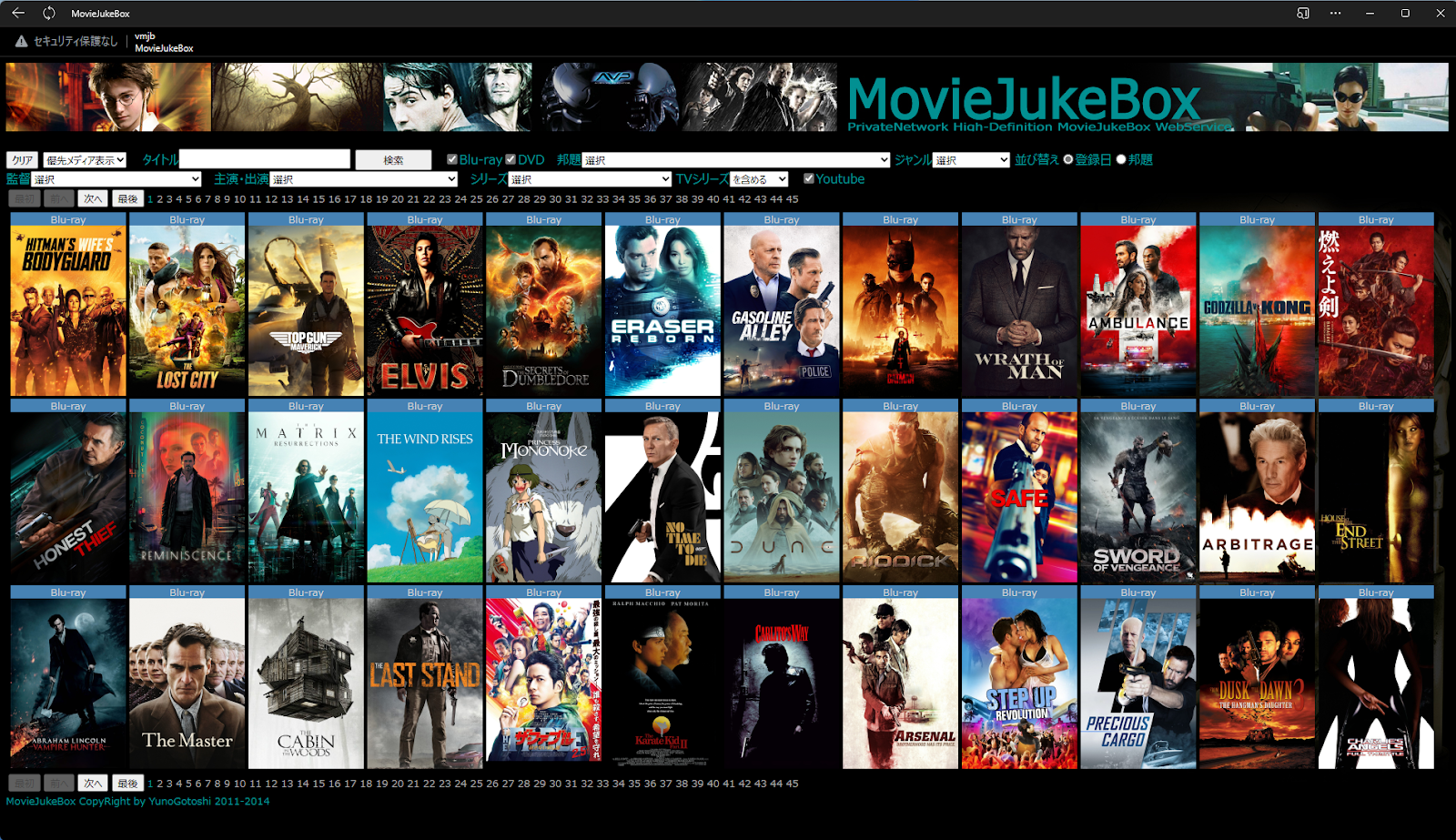Viewport: 1456px width, 840px height.
Task: Click the YunoGotoshi copyright footer text
Action: click(x=137, y=802)
